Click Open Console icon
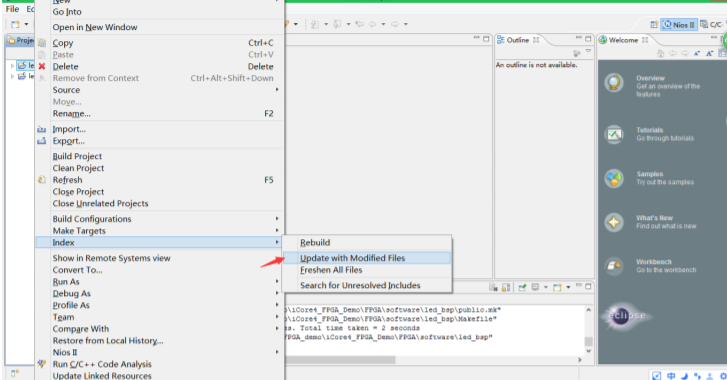This screenshot has width=727, height=380. click(x=557, y=288)
